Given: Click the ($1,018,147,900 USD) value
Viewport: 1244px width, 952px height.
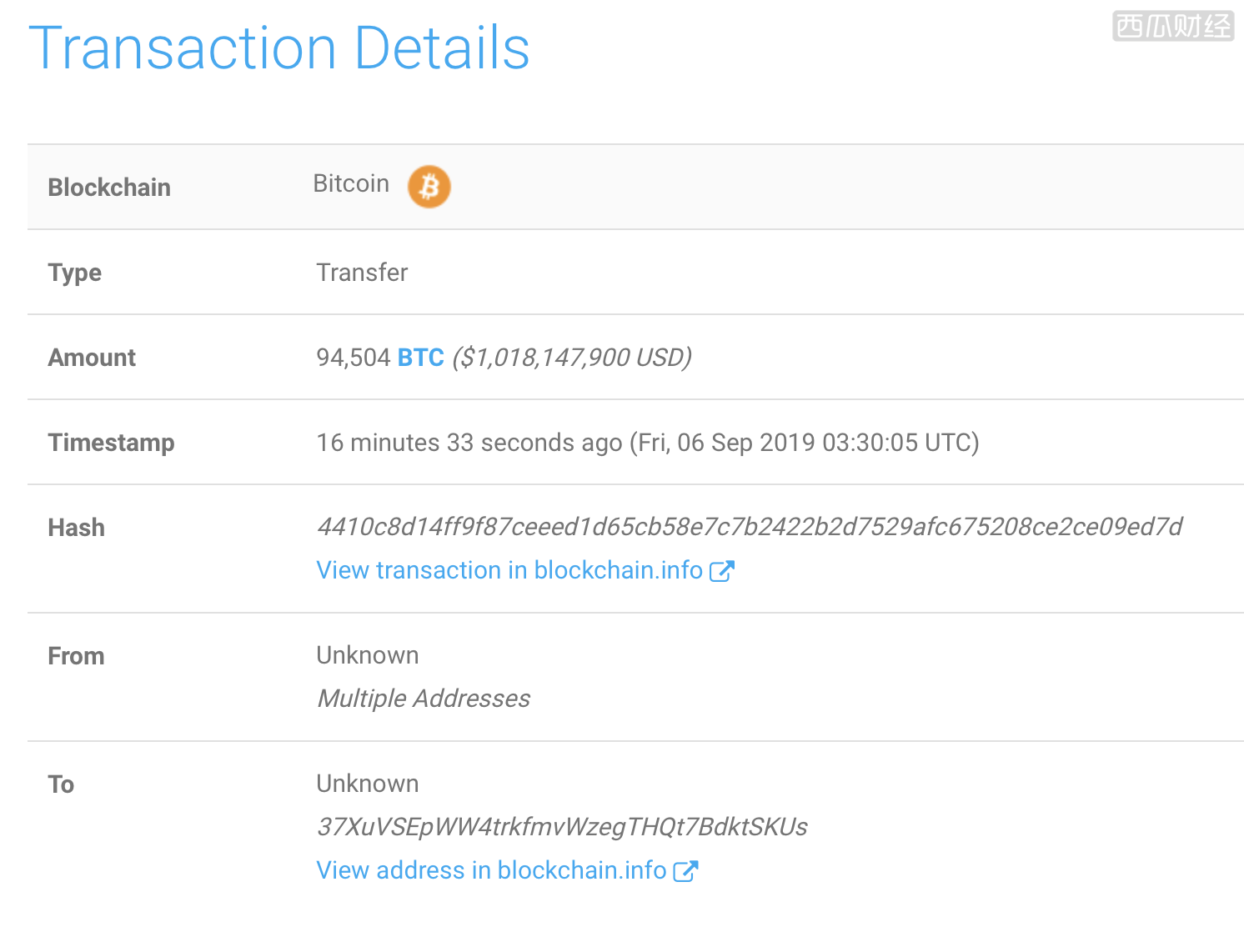Looking at the screenshot, I should pyautogui.click(x=572, y=358).
